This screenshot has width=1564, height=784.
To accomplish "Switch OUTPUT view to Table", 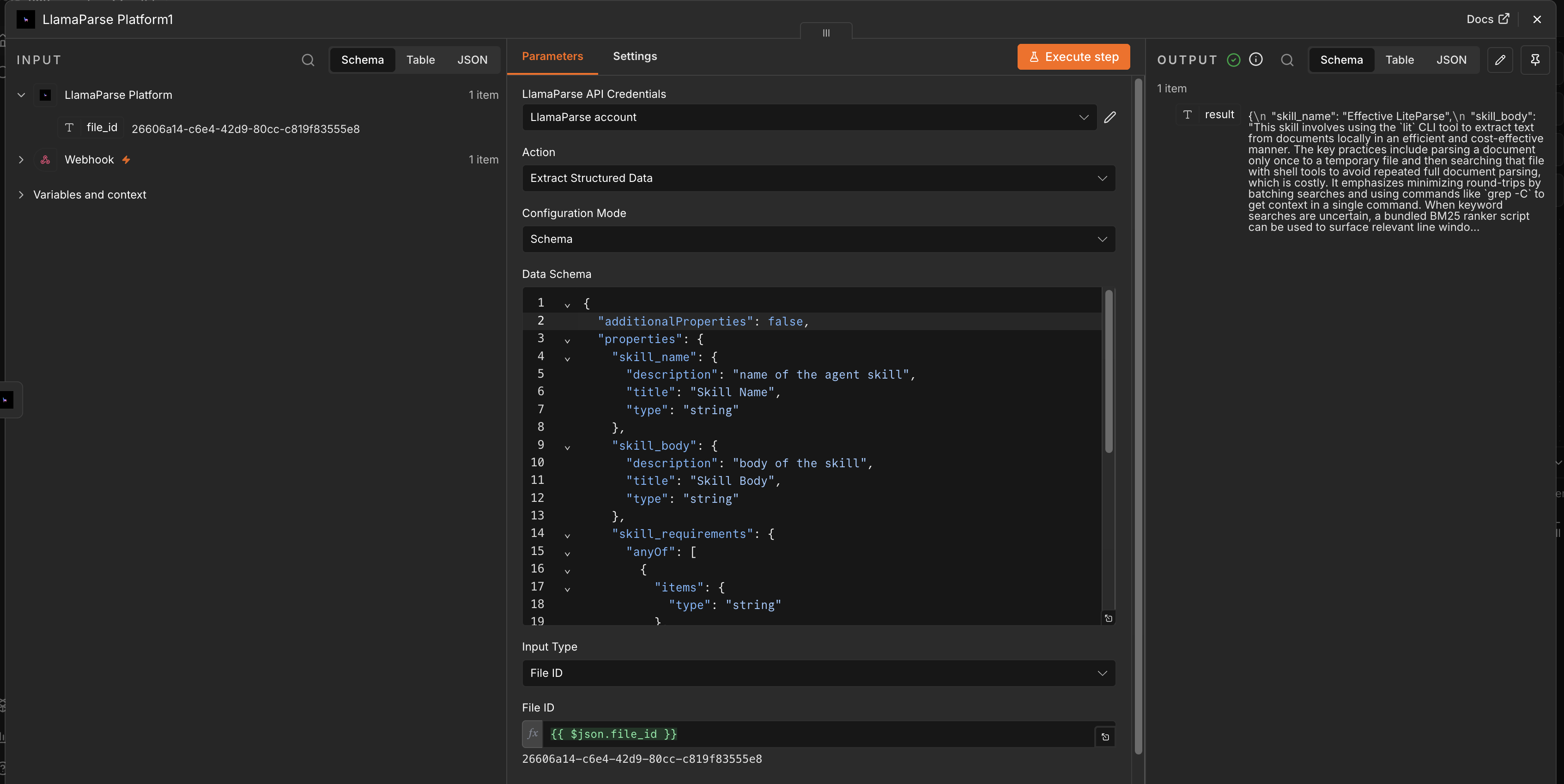I will (1400, 60).
